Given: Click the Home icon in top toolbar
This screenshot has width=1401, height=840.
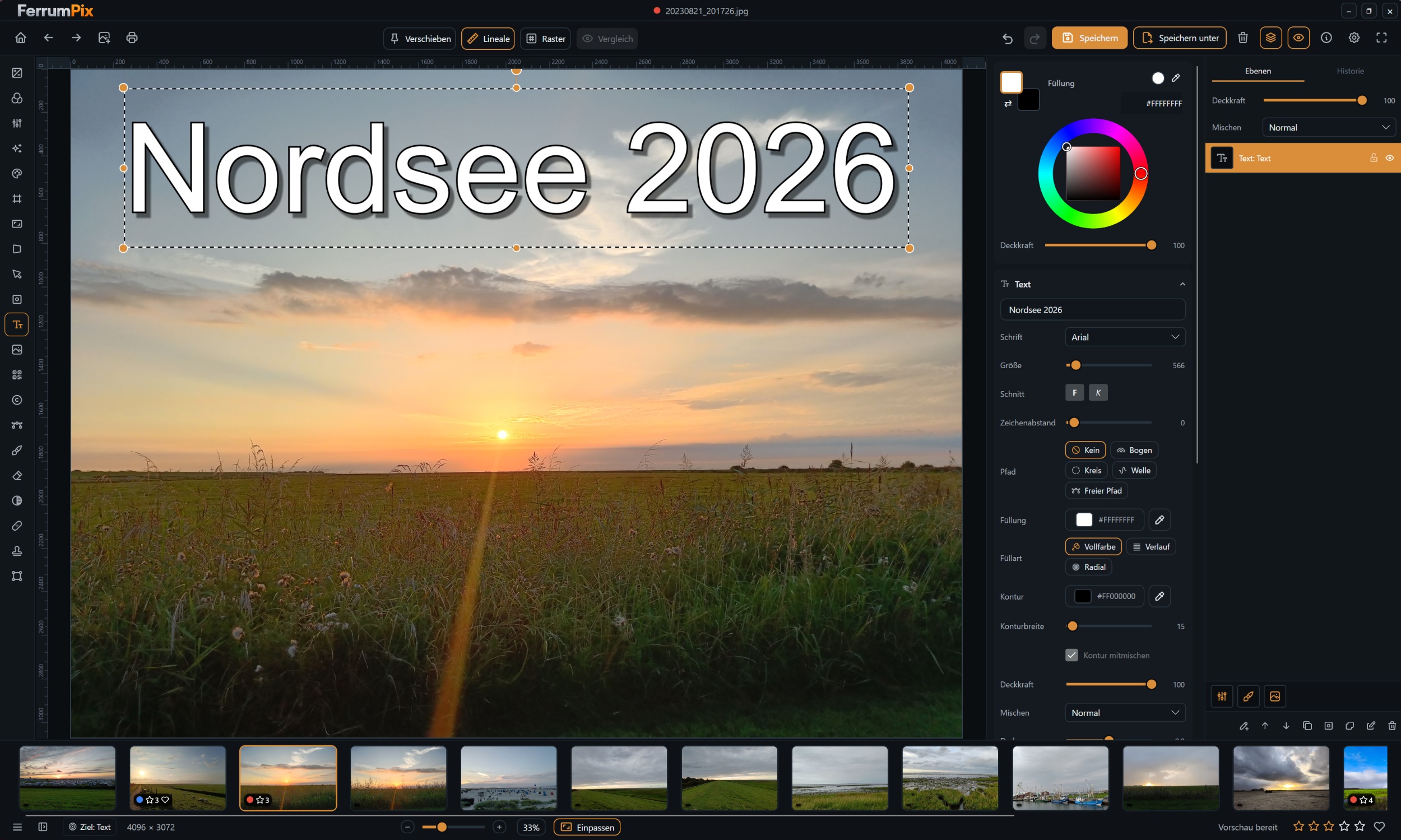Looking at the screenshot, I should click(x=21, y=38).
